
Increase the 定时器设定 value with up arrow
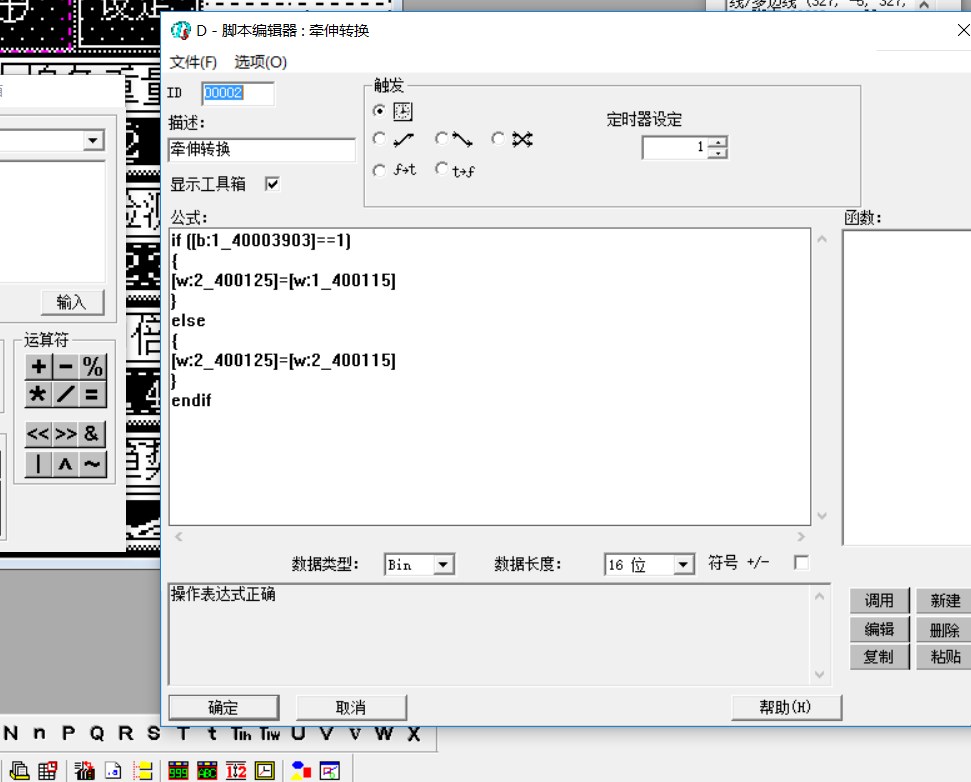tap(718, 143)
